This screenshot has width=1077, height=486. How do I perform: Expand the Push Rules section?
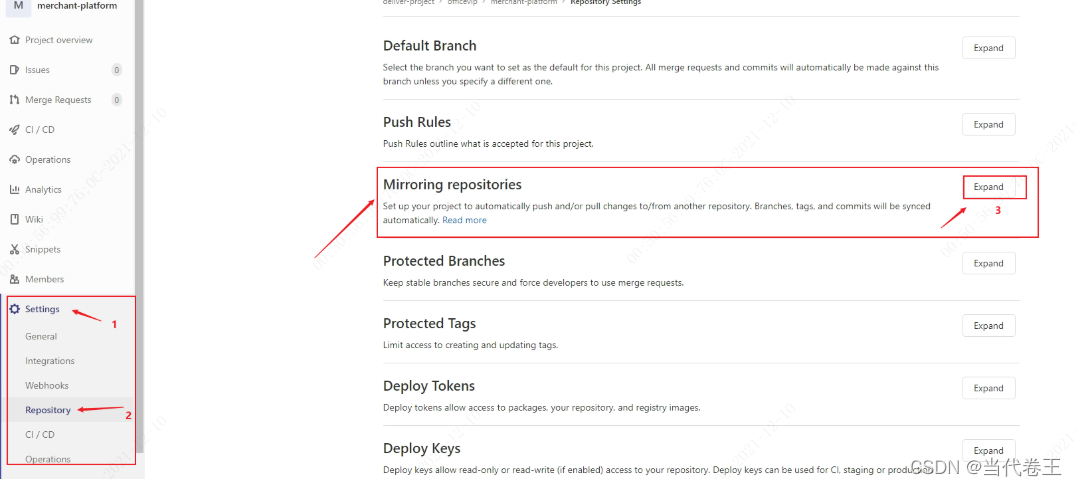(x=988, y=125)
